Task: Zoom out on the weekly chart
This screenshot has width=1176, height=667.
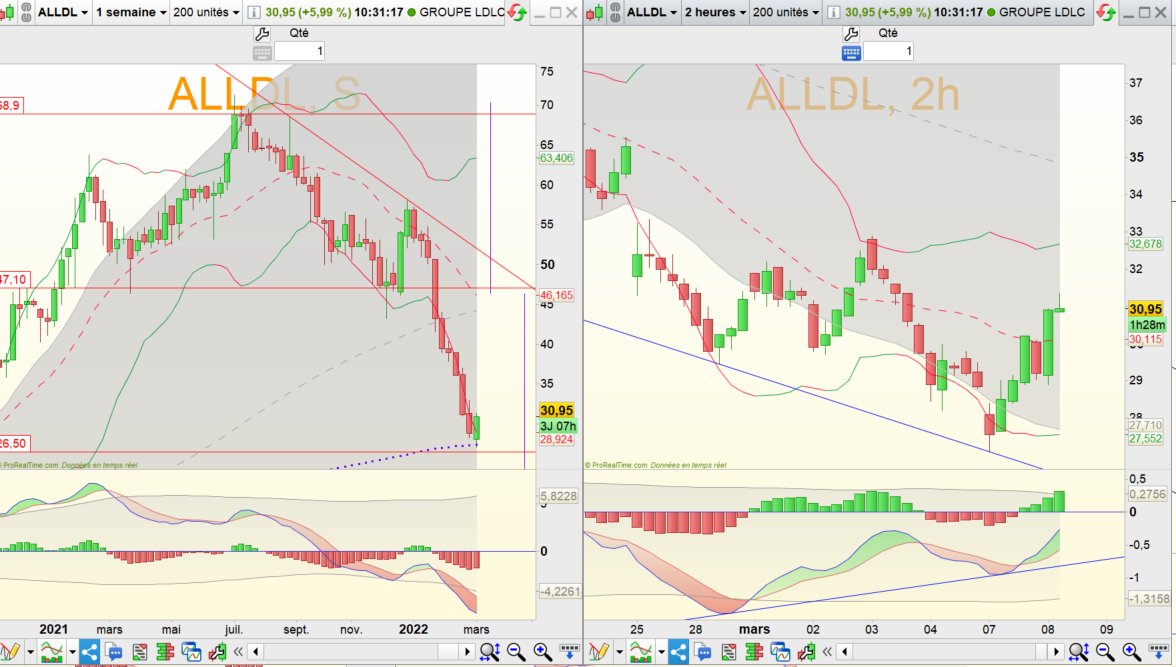Action: click(516, 651)
